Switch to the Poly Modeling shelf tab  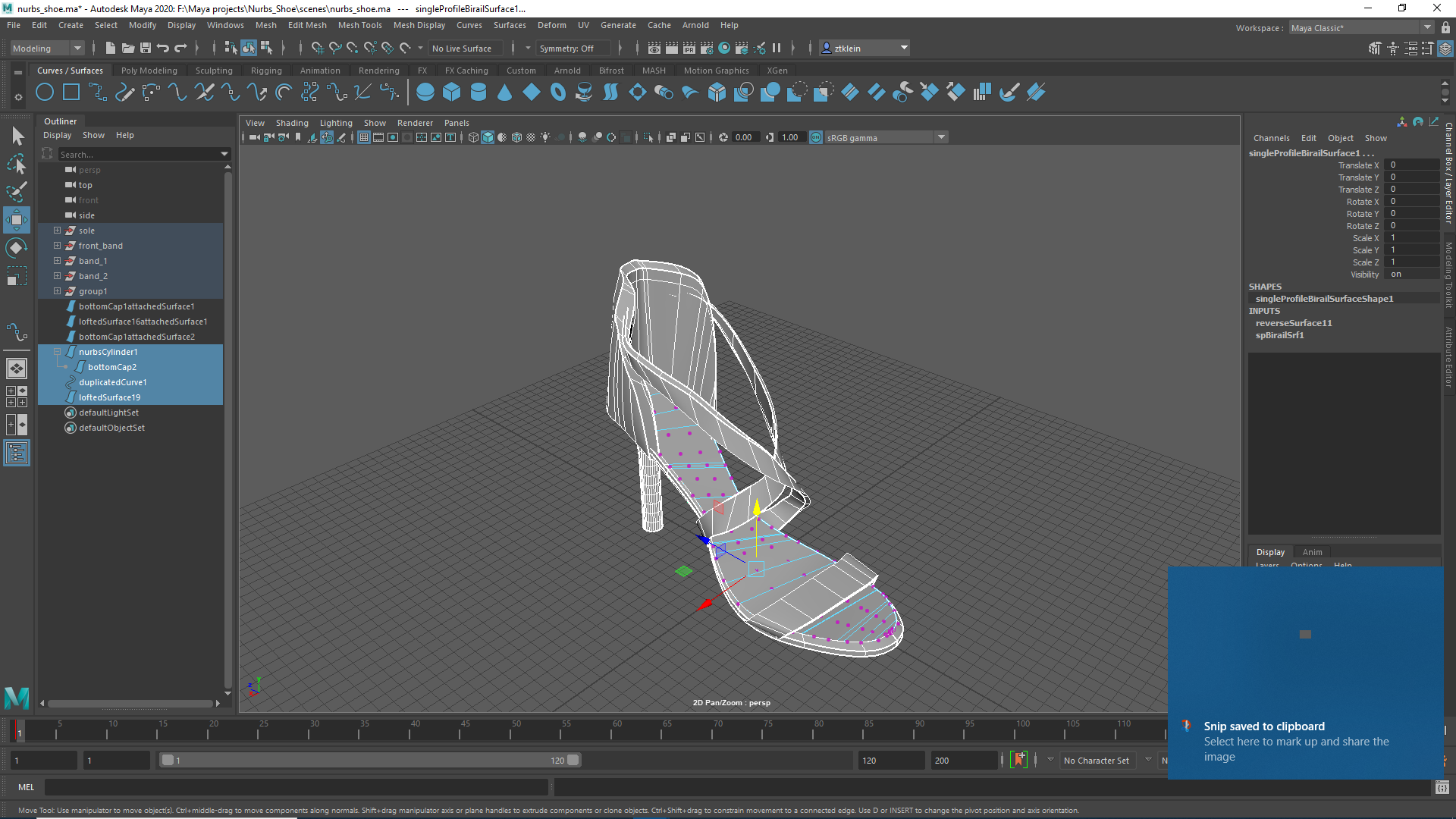(x=149, y=70)
